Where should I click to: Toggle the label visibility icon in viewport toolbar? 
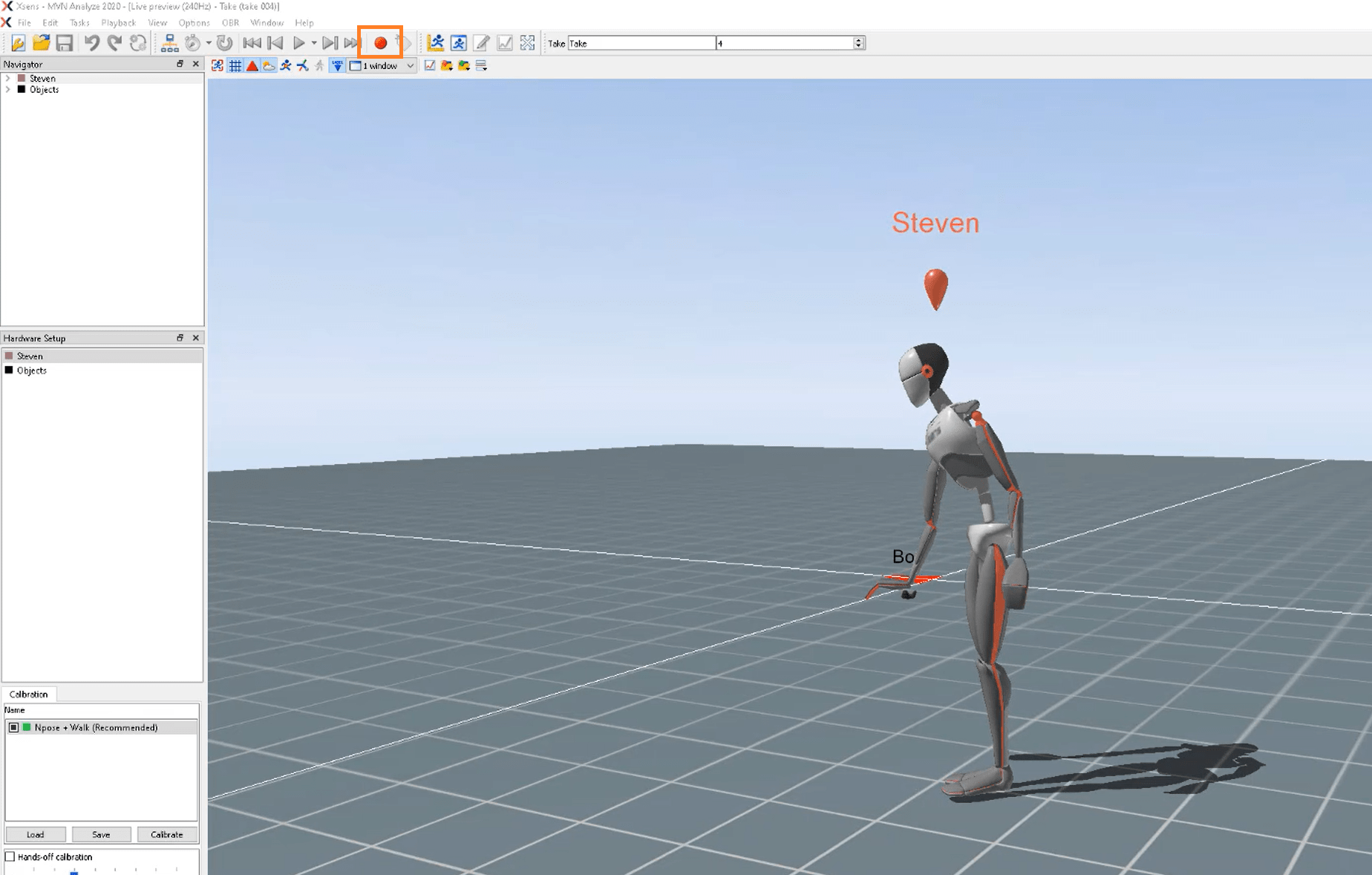click(337, 65)
